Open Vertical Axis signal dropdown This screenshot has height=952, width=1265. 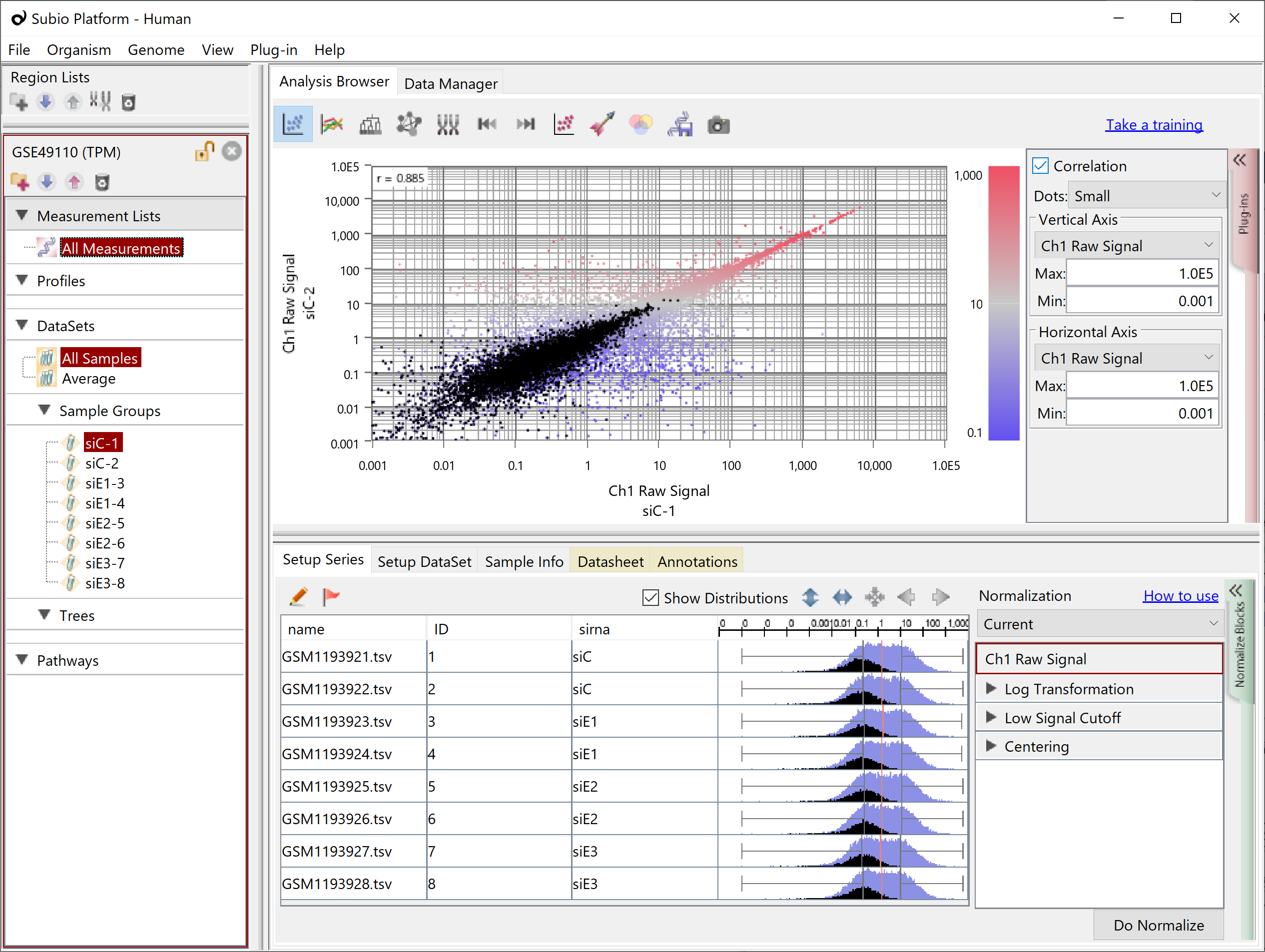[x=1127, y=246]
